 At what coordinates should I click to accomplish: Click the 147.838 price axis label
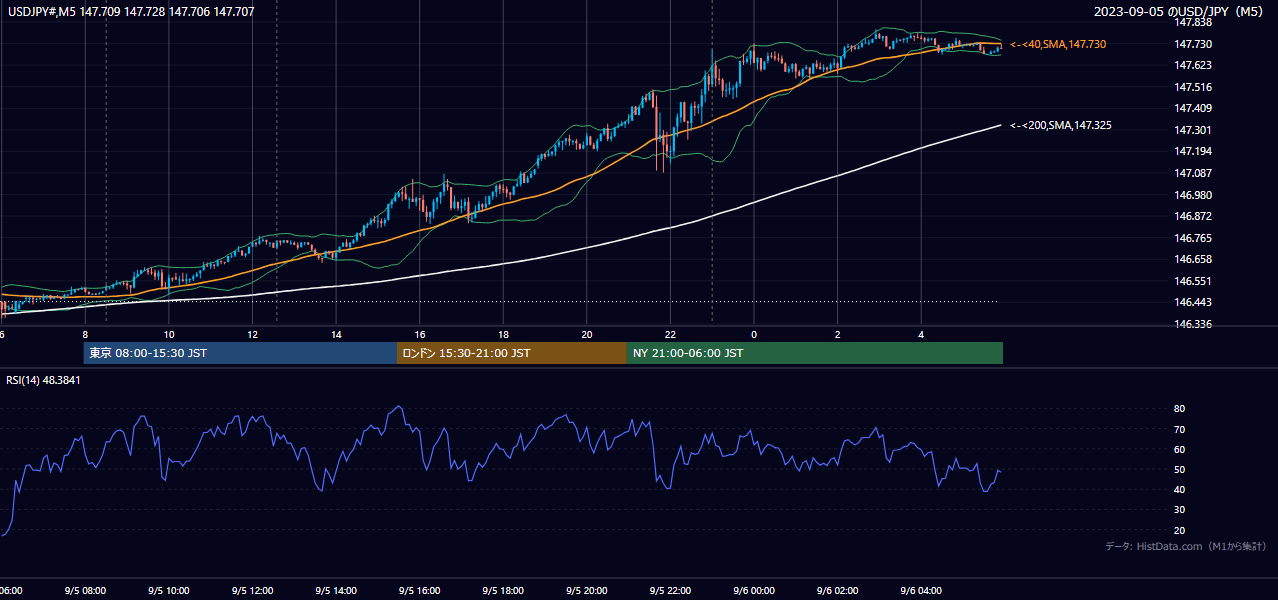coord(1193,22)
